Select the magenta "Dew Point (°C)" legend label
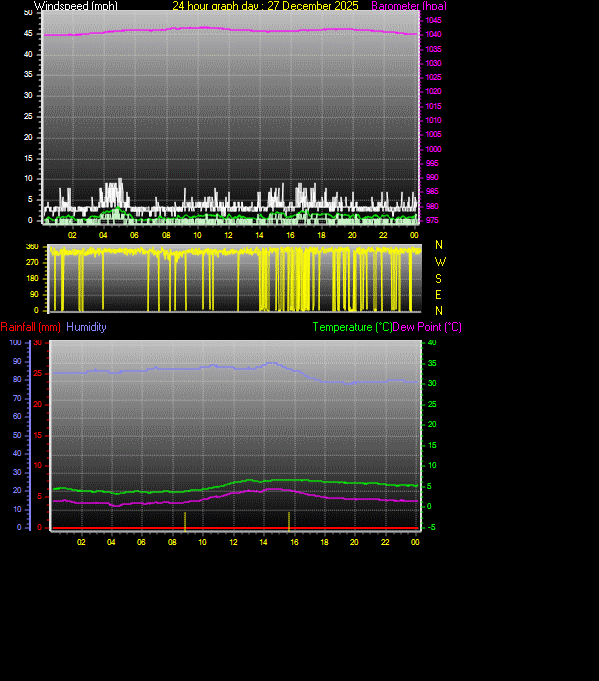Screen dimensions: 599x681 coord(427,327)
